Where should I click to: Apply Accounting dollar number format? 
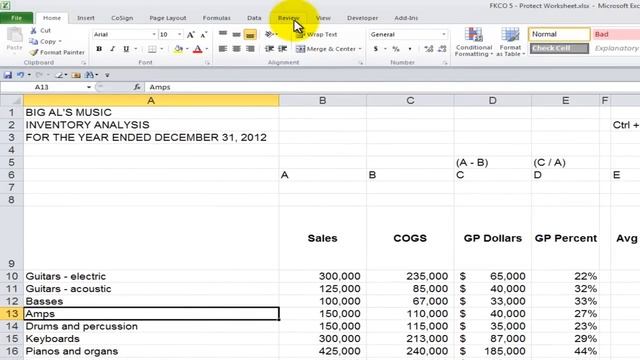coord(376,49)
